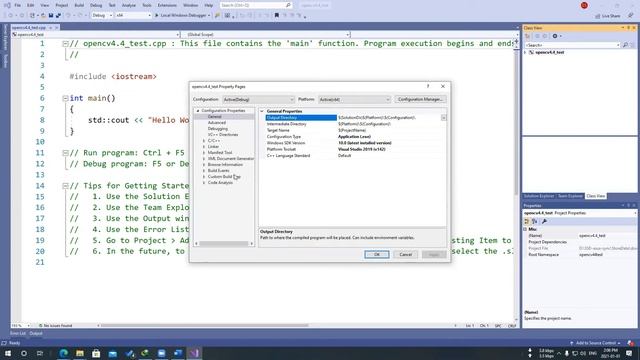Image resolution: width=640 pixels, height=360 pixels.
Task: Click in the Class View search field
Action: click(x=572, y=45)
